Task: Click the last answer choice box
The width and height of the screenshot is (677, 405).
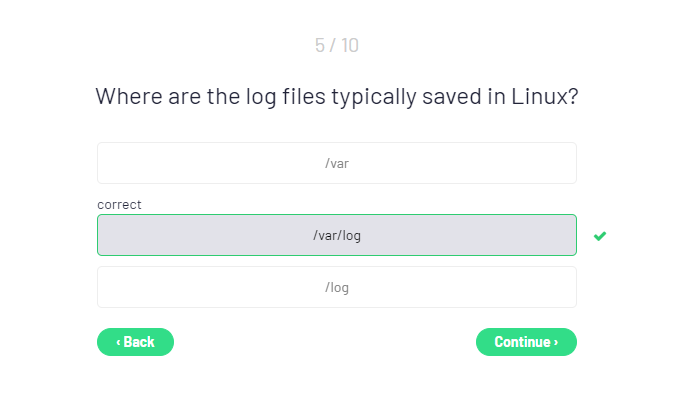Action: point(337,288)
